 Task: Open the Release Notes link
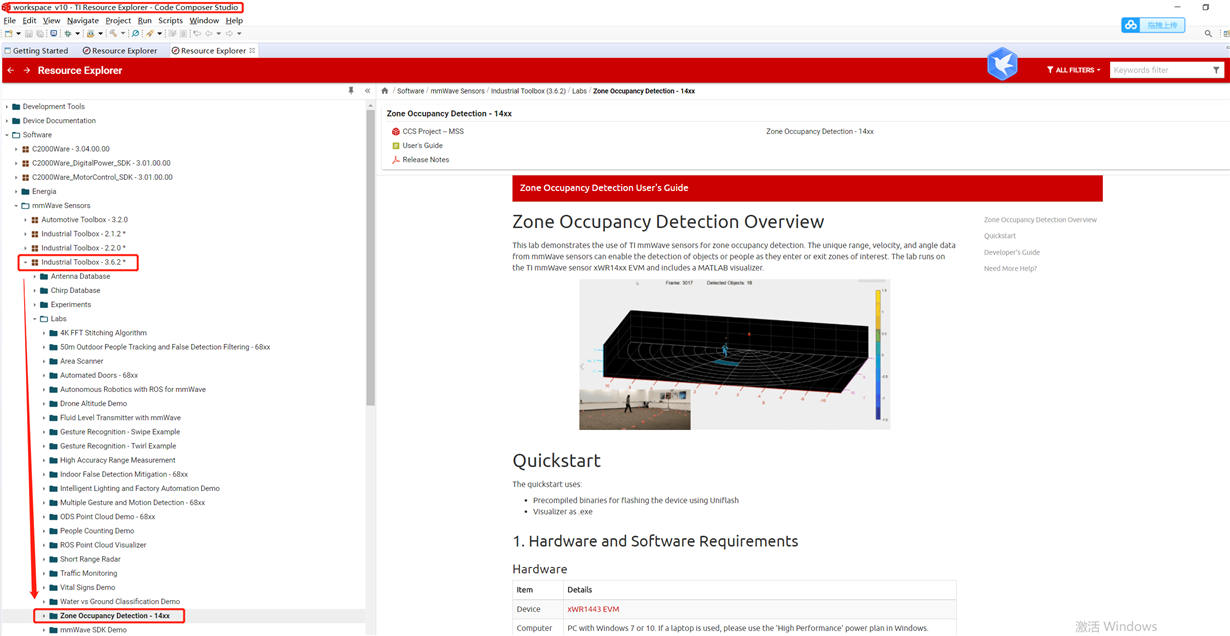pos(426,159)
